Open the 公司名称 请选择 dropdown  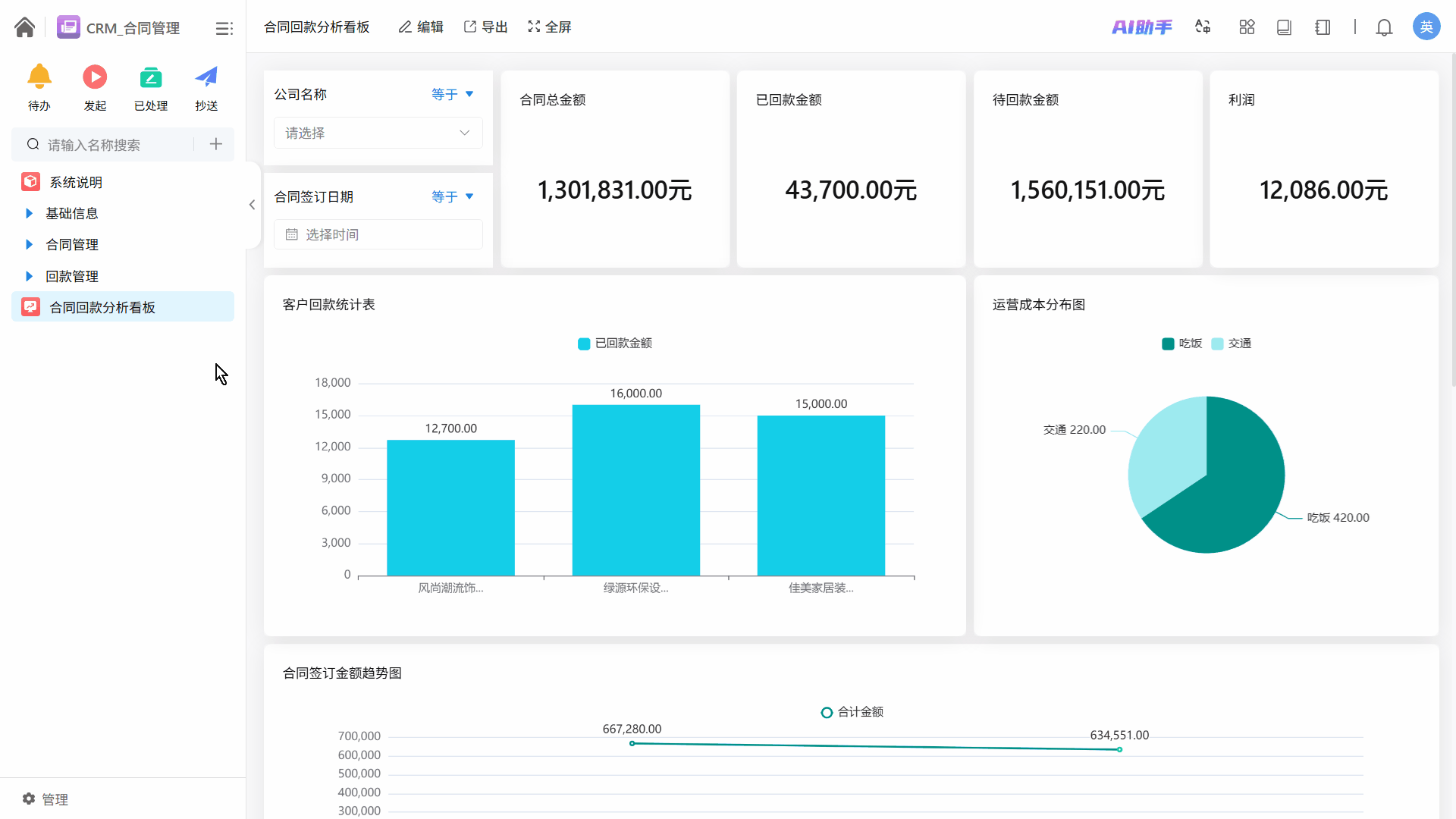pos(378,133)
